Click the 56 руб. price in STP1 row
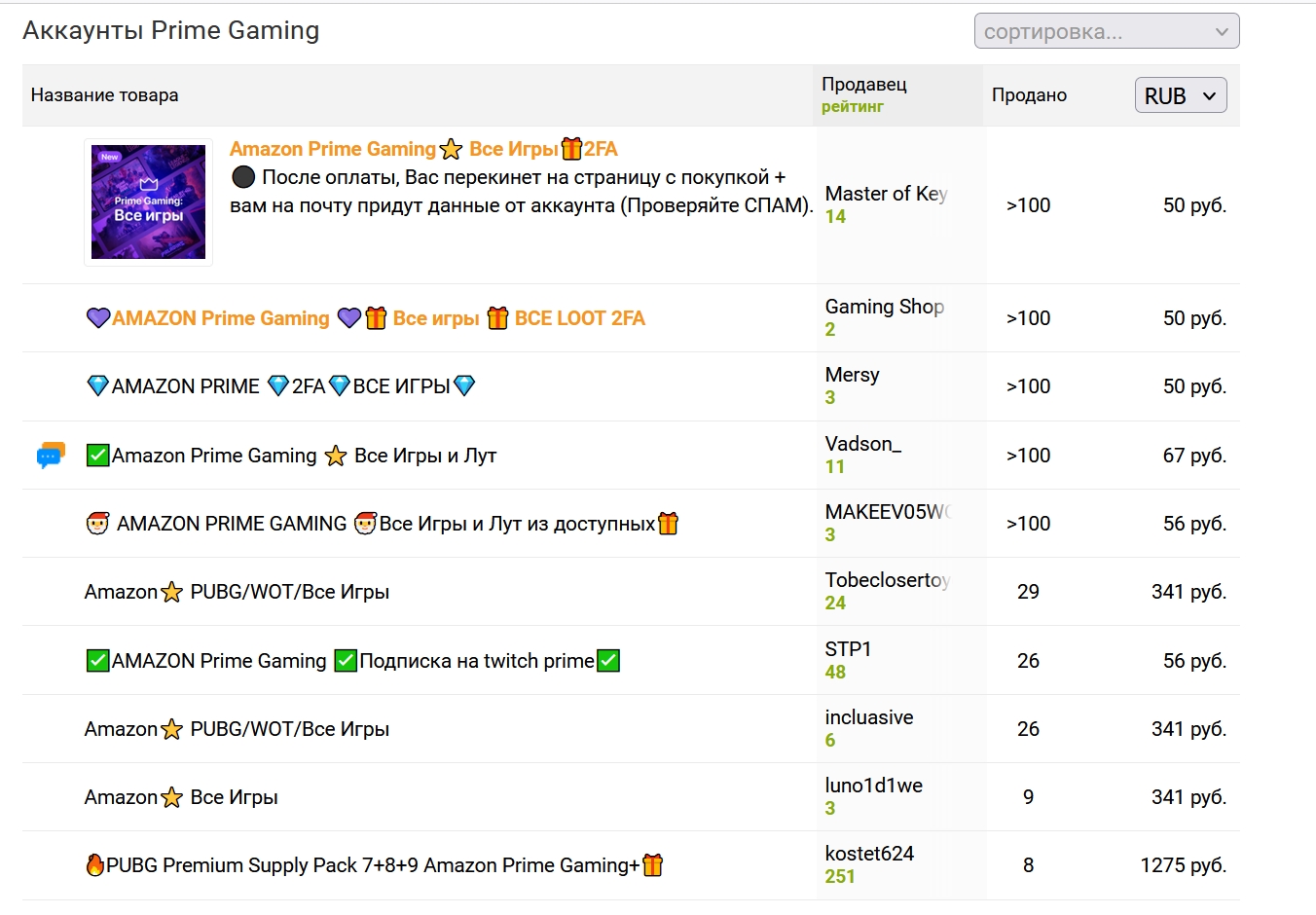The image size is (1316, 915). (x=1195, y=661)
